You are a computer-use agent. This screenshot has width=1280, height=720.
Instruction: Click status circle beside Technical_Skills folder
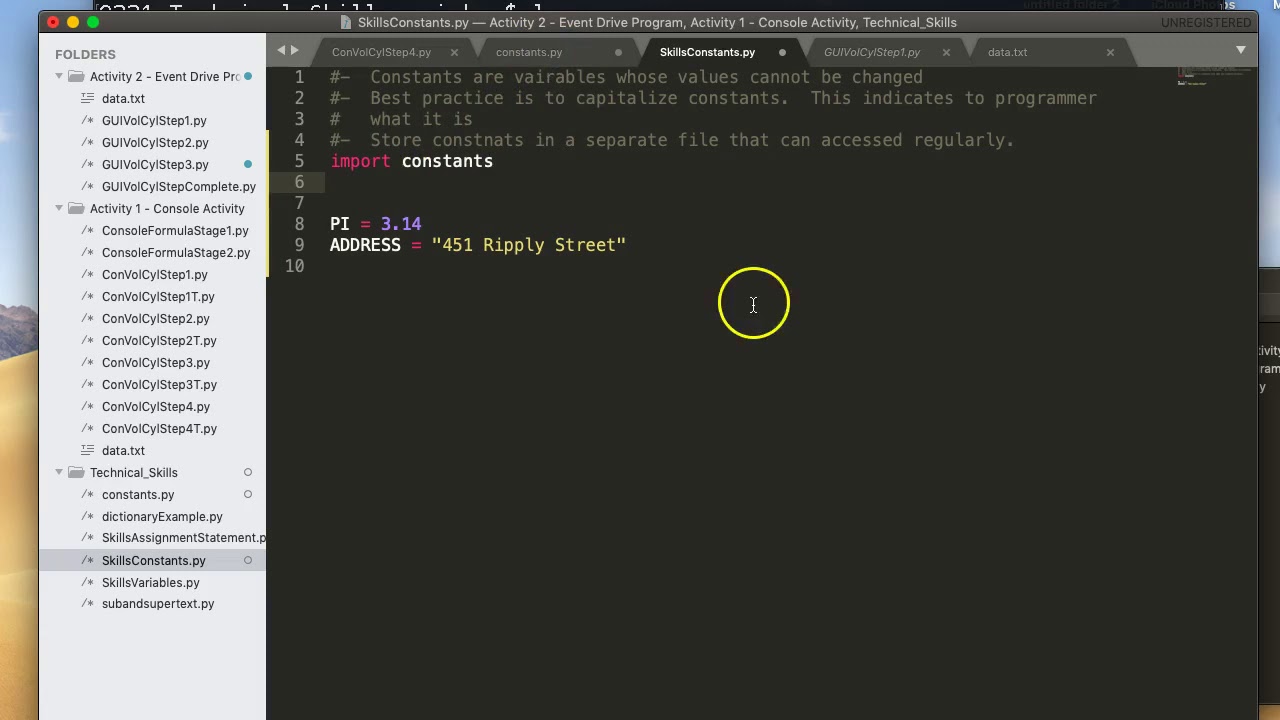click(x=248, y=473)
